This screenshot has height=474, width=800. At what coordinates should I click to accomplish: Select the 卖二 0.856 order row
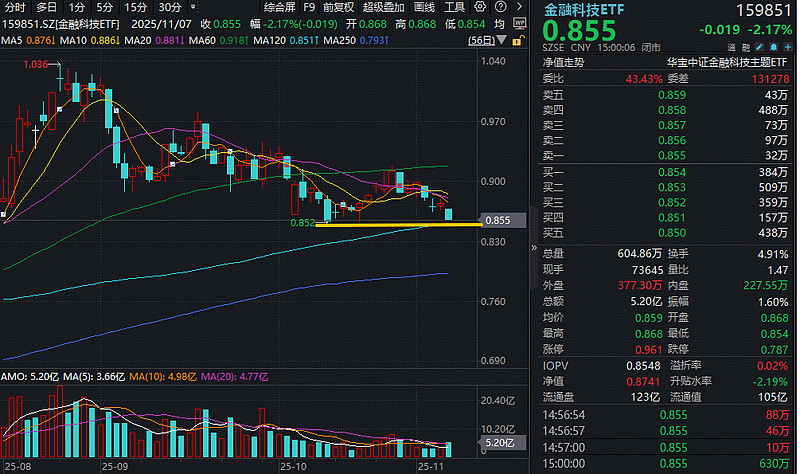pyautogui.click(x=665, y=140)
